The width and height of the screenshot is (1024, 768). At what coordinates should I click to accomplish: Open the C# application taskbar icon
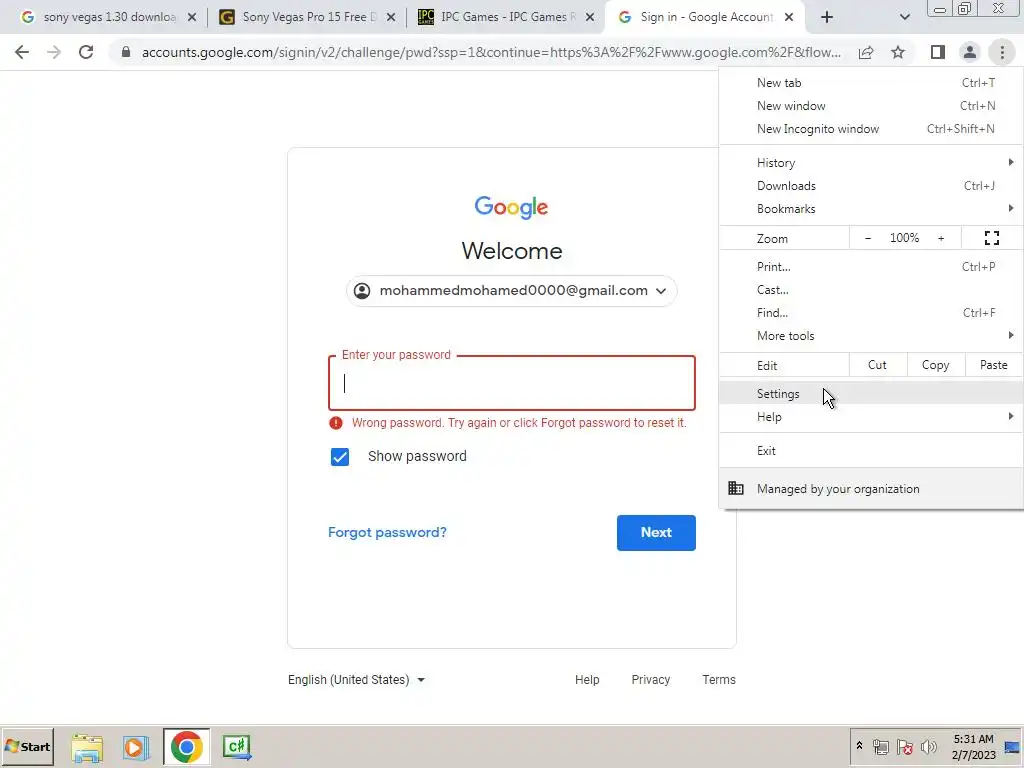click(x=236, y=748)
